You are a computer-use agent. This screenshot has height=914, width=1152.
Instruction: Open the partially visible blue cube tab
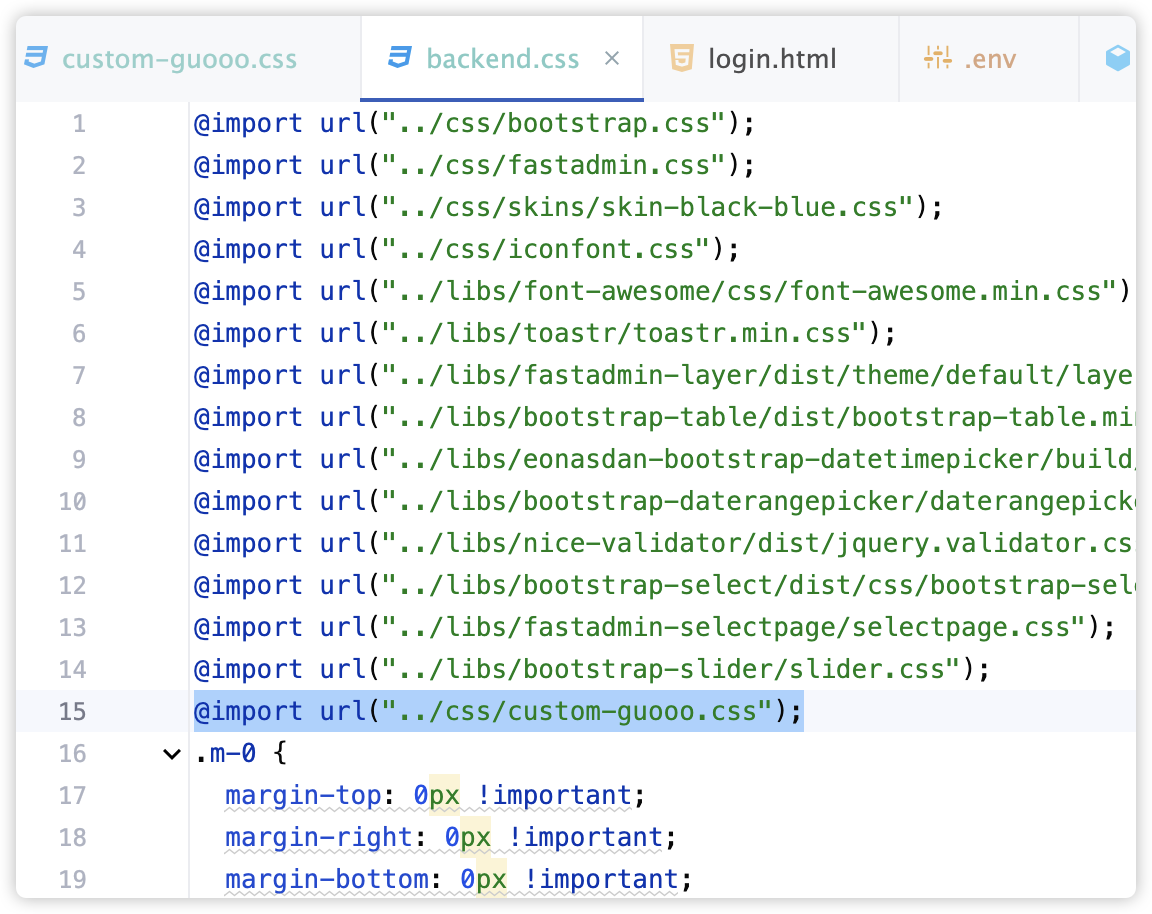click(1117, 58)
